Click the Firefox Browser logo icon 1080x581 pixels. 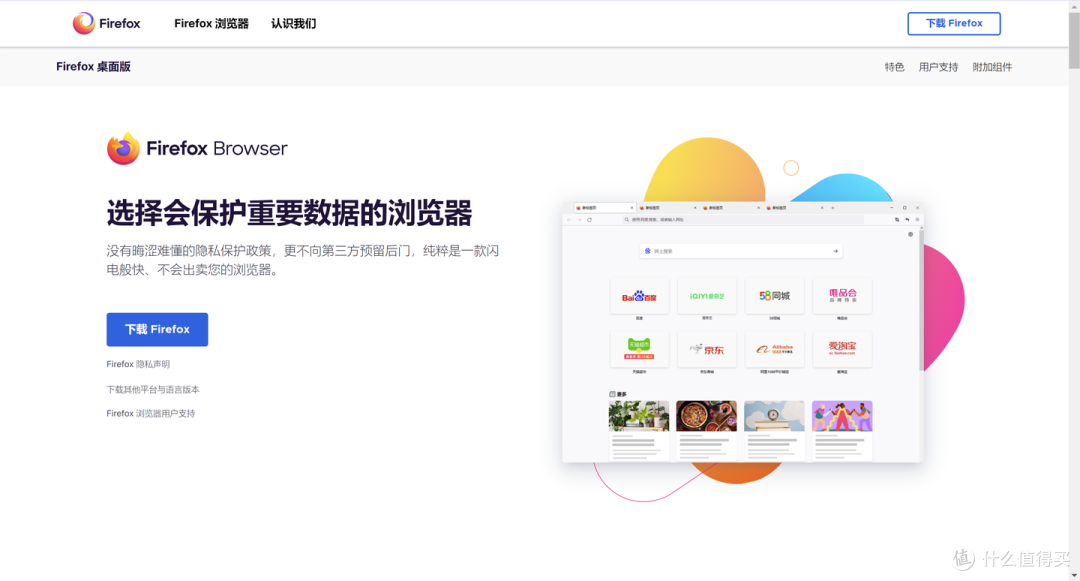click(x=123, y=148)
